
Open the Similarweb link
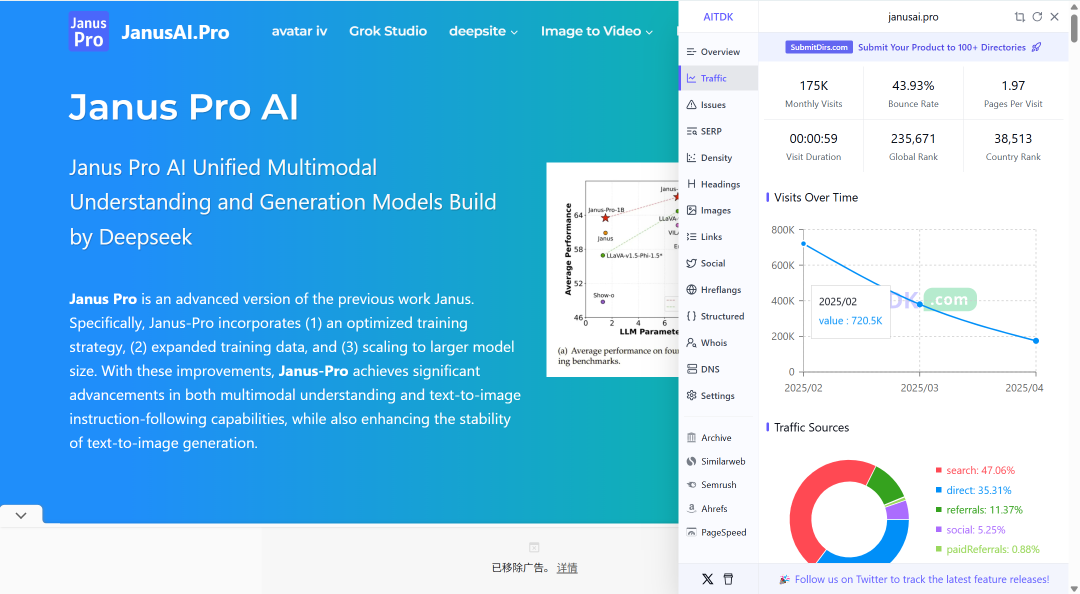tap(718, 461)
